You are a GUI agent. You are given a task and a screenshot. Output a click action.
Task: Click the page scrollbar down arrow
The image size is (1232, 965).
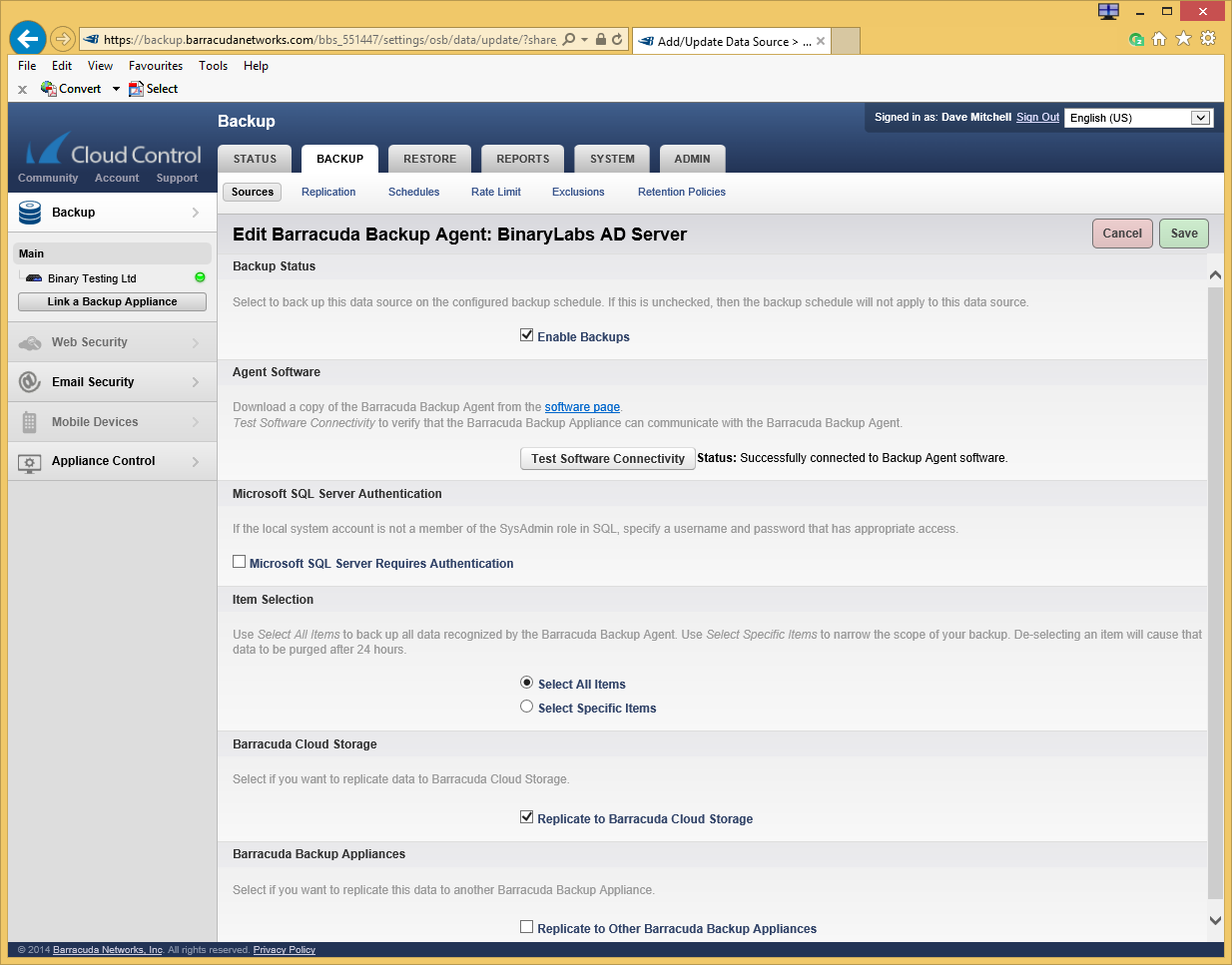click(x=1215, y=920)
